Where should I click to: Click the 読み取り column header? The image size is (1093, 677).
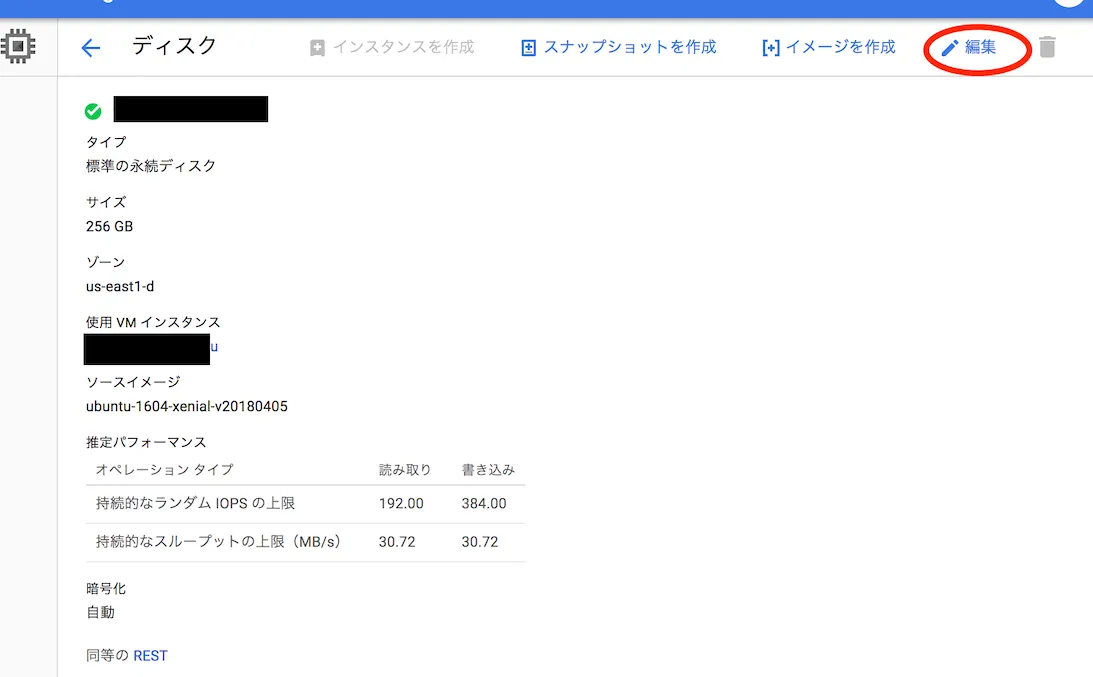point(405,469)
